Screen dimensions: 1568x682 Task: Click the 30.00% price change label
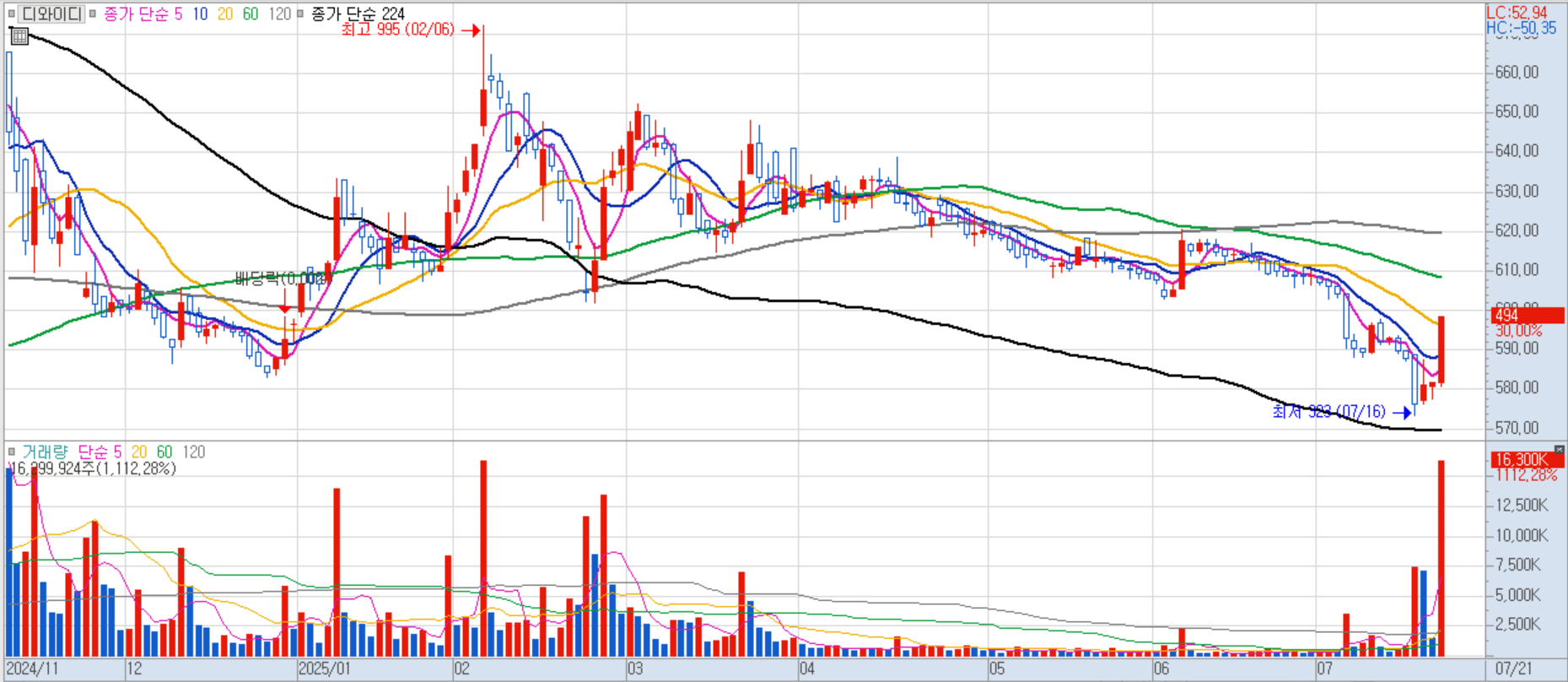(1518, 331)
